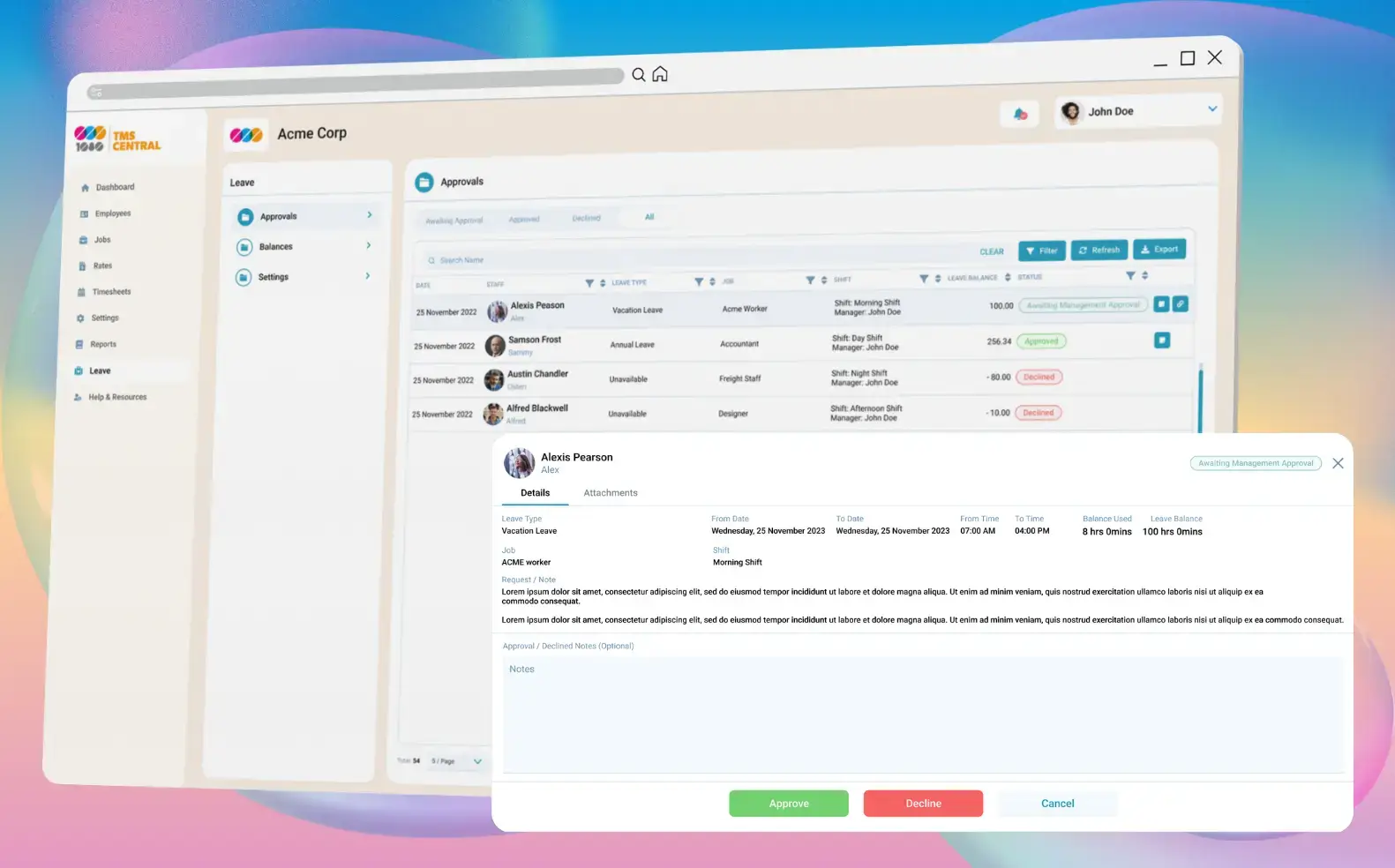
Task: Open the Dashboard sidebar item
Action: click(115, 187)
